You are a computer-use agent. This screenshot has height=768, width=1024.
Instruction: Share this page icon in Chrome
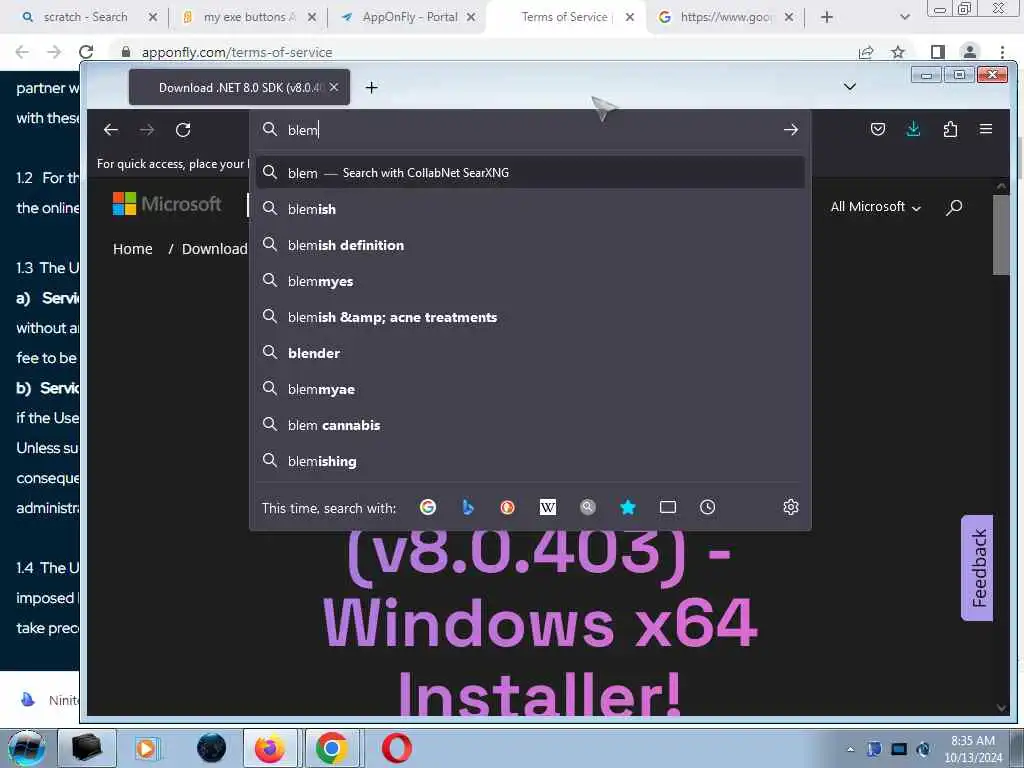pyautogui.click(x=866, y=52)
